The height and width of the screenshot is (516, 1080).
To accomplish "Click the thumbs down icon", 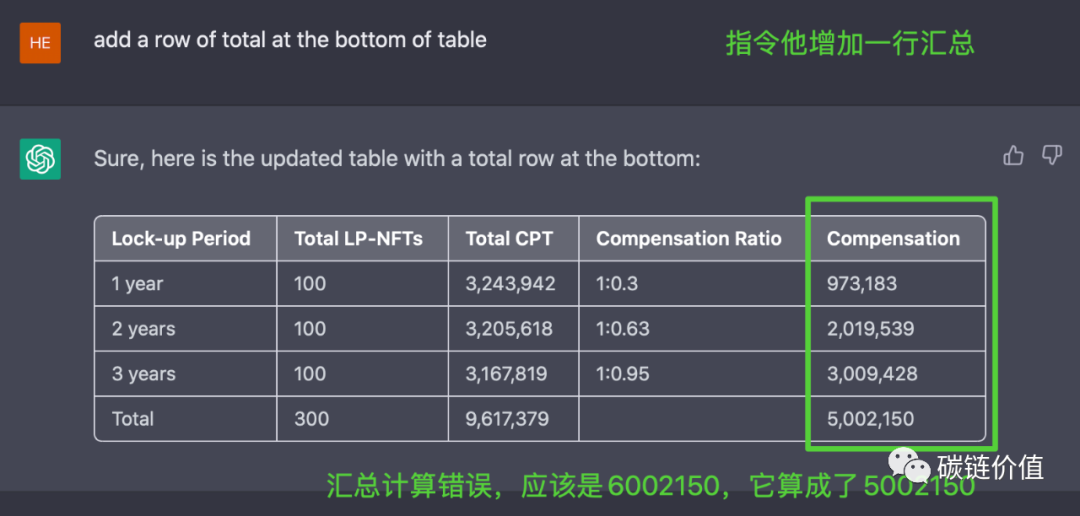I will coord(1051,156).
